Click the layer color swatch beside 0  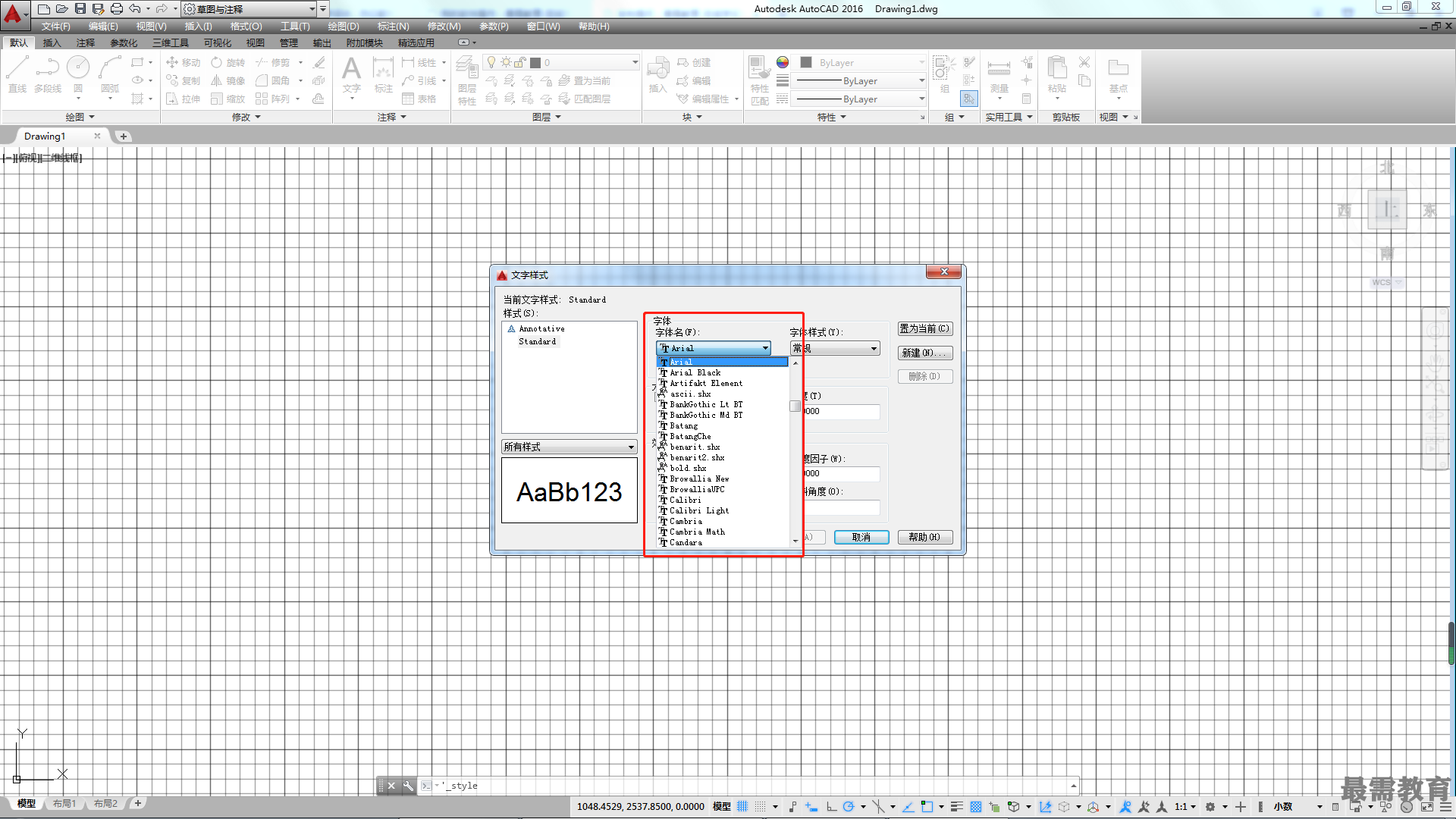click(535, 62)
